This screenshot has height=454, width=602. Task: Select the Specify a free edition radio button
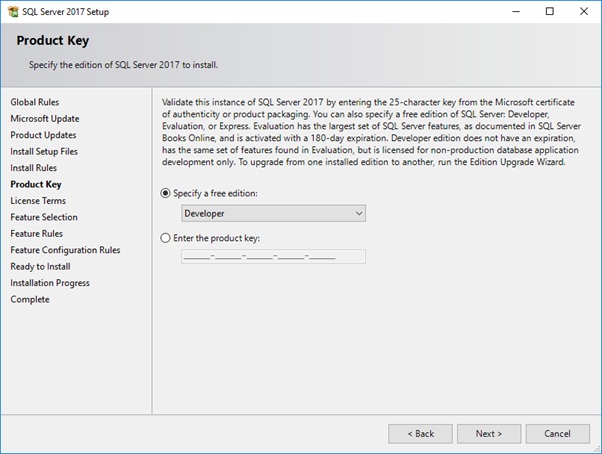pyautogui.click(x=165, y=193)
